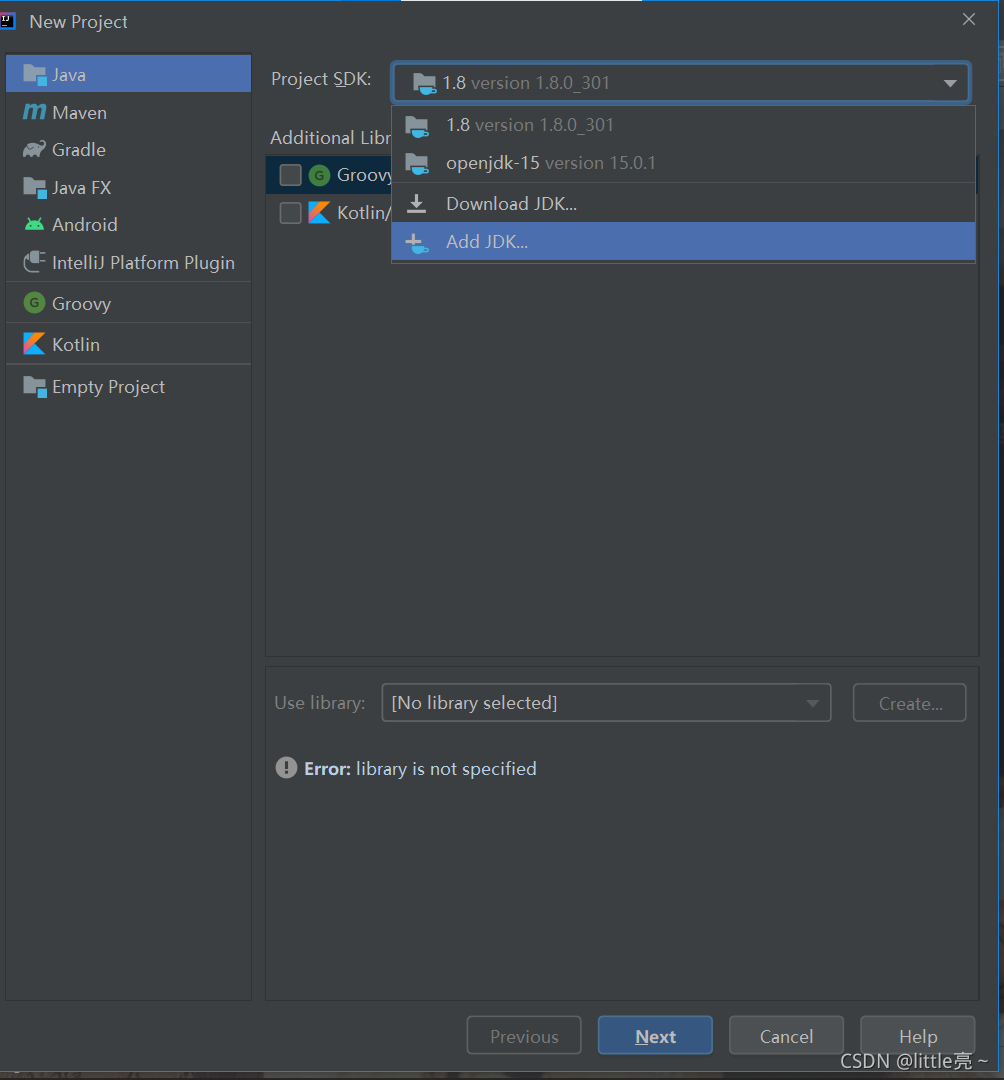Select Empty Project type
This screenshot has width=1004, height=1080.
128,386
